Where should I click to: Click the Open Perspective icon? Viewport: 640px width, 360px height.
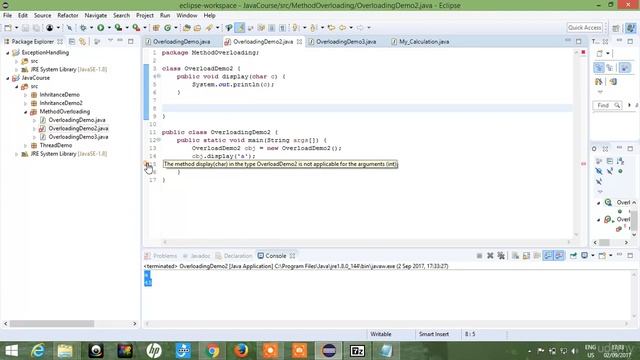[616, 28]
